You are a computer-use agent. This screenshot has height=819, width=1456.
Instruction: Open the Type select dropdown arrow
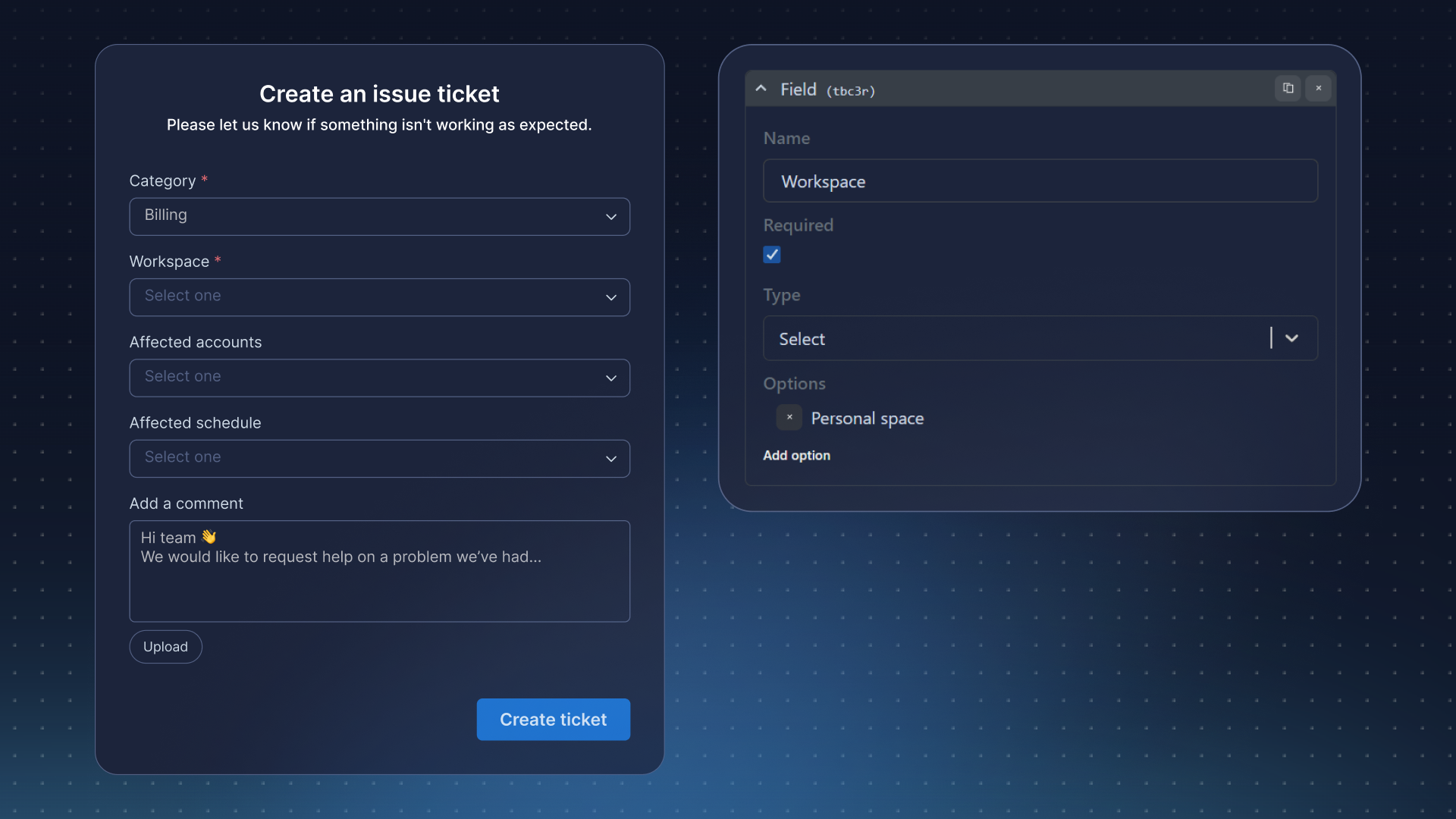(x=1291, y=338)
